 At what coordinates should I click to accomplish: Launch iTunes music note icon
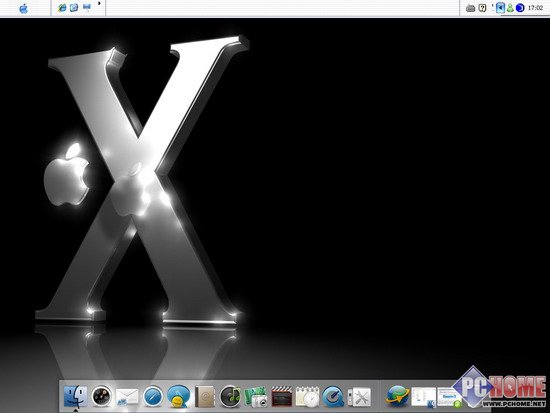coord(230,397)
